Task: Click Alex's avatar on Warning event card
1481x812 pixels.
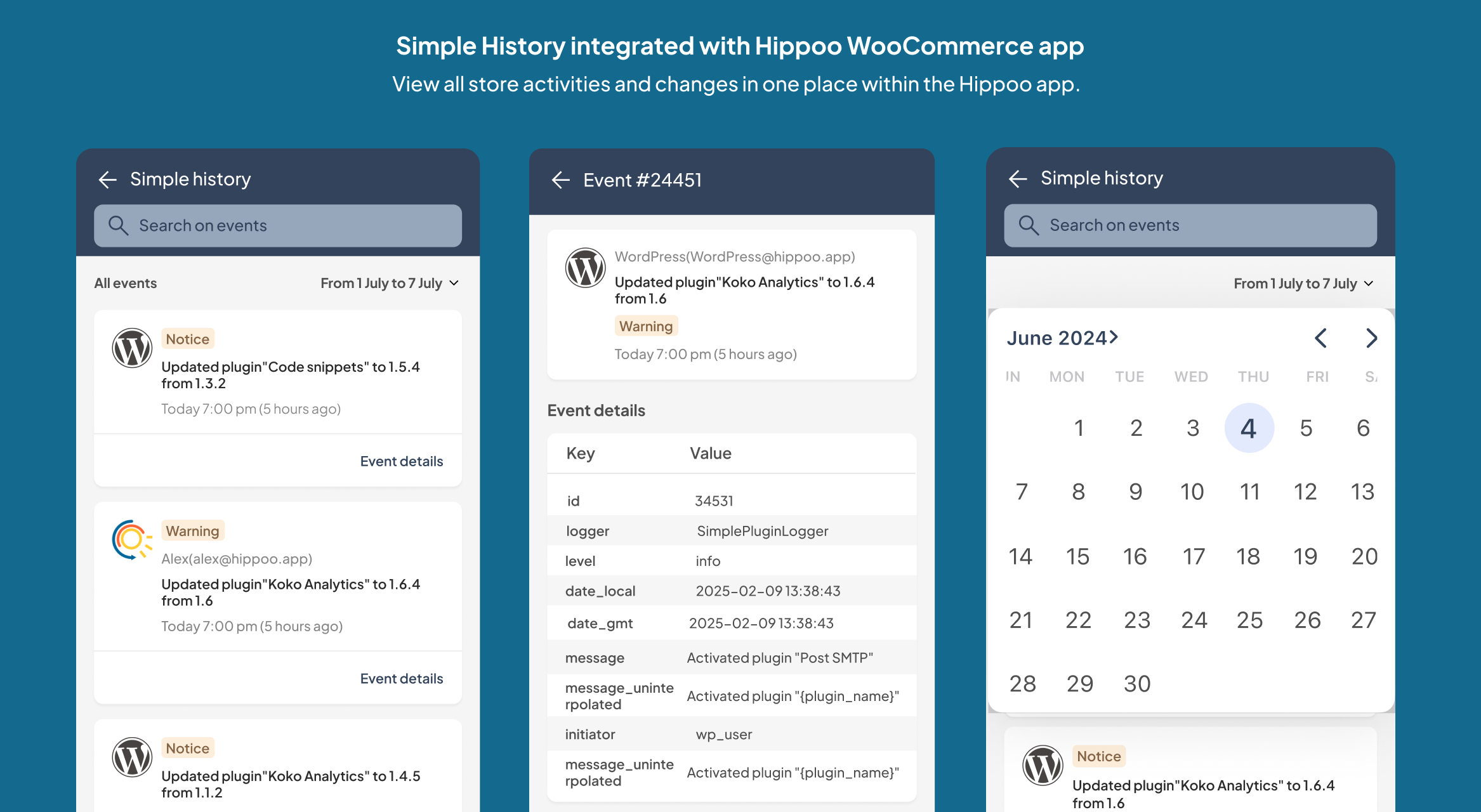Action: coord(132,539)
